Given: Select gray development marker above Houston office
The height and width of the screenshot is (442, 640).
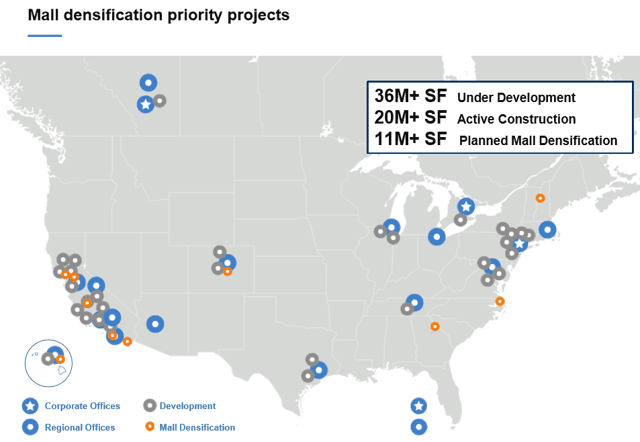Looking at the screenshot, I should [x=312, y=360].
